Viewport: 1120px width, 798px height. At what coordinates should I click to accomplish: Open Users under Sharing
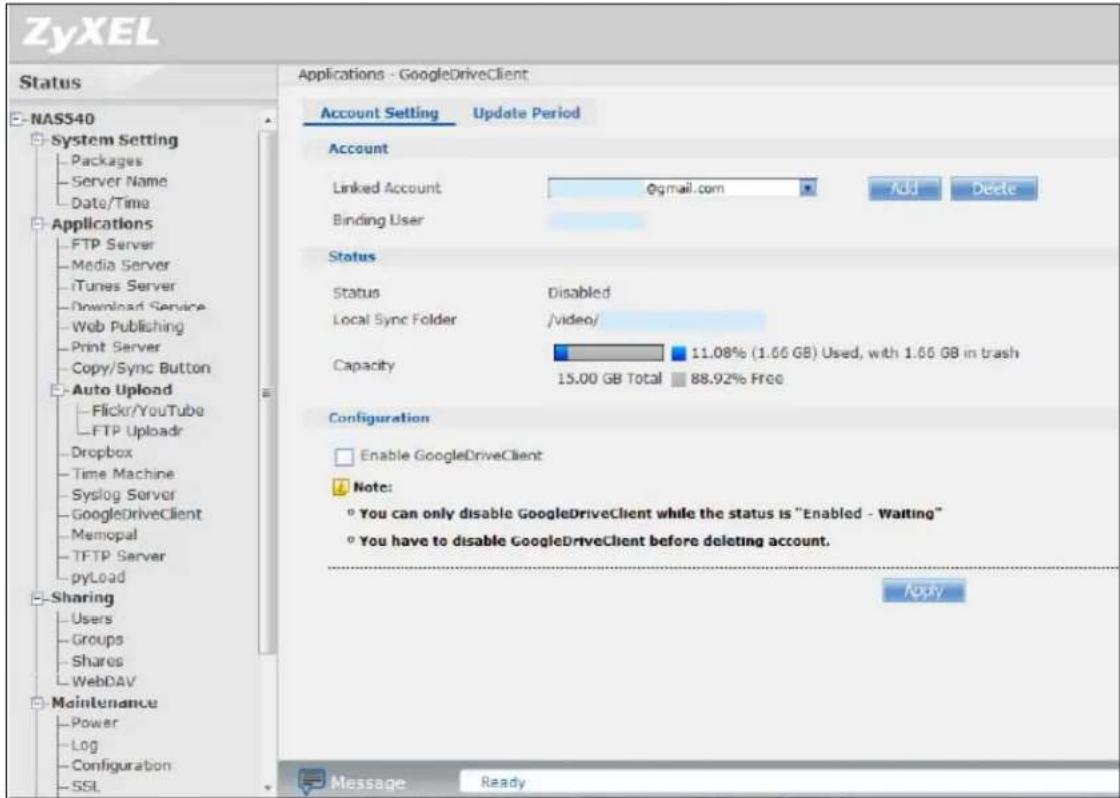(91, 619)
